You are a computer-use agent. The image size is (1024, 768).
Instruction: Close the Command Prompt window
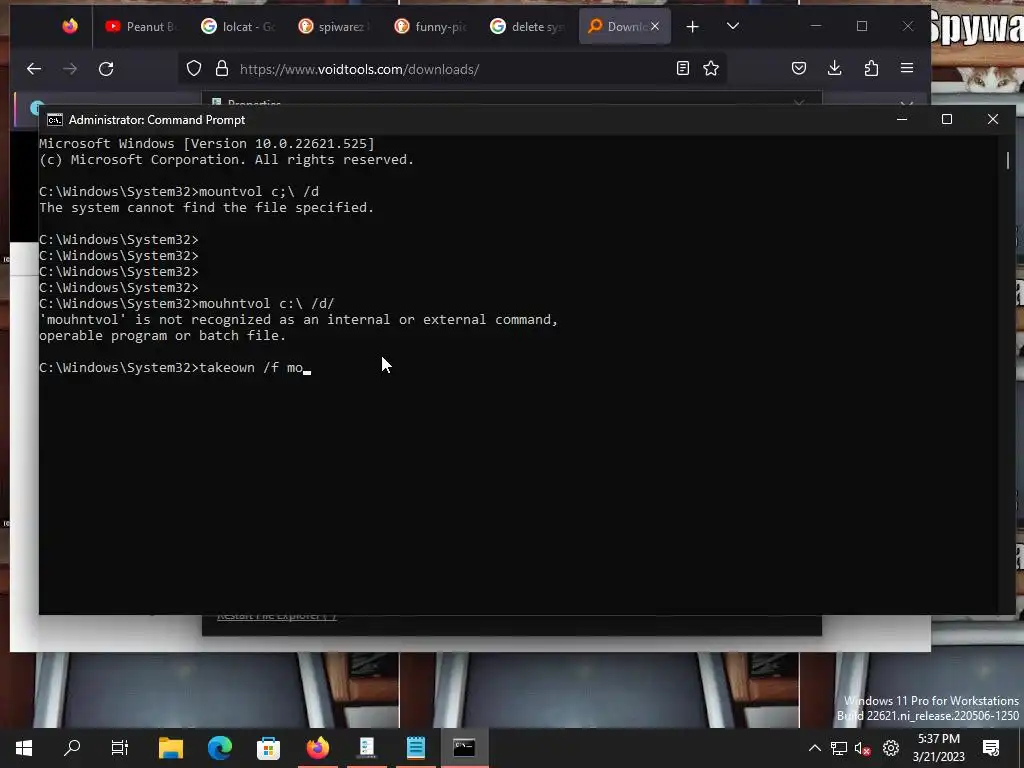(x=993, y=120)
